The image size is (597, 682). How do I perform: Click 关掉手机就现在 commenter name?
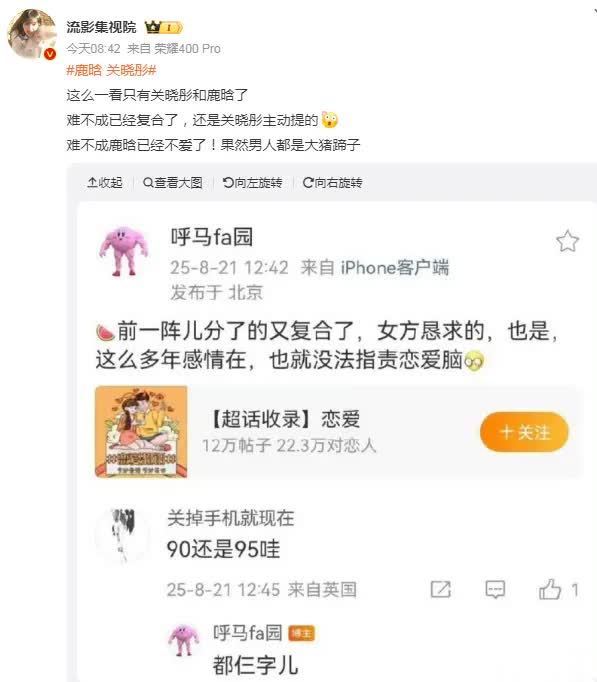tap(231, 518)
